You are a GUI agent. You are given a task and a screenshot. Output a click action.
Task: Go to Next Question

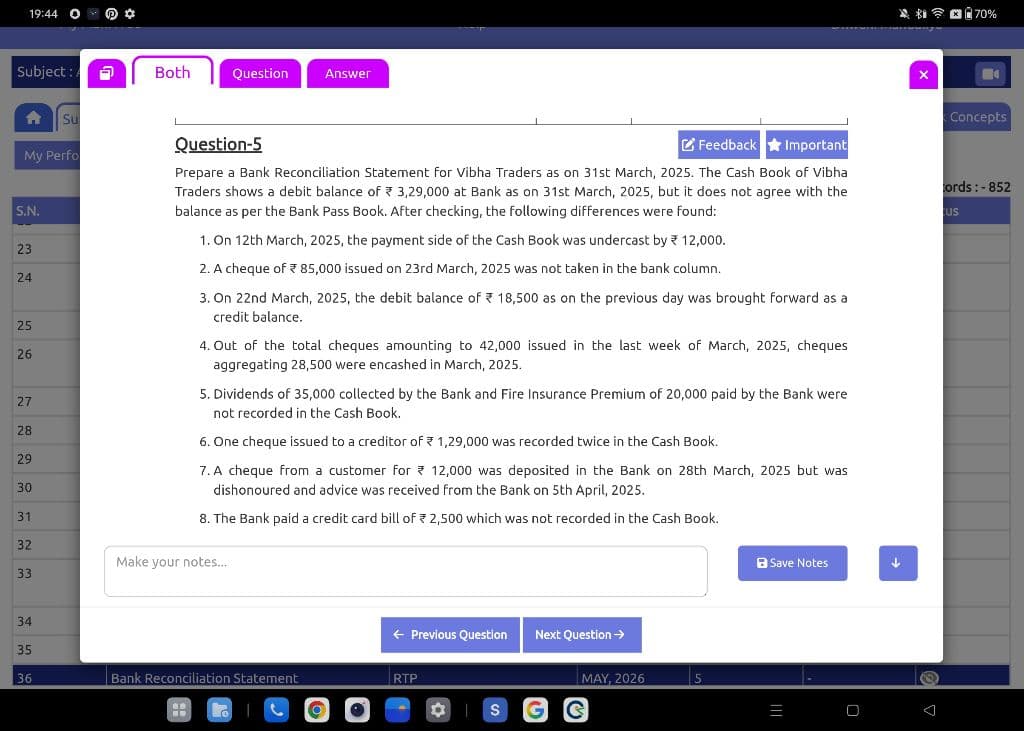pyautogui.click(x=582, y=635)
